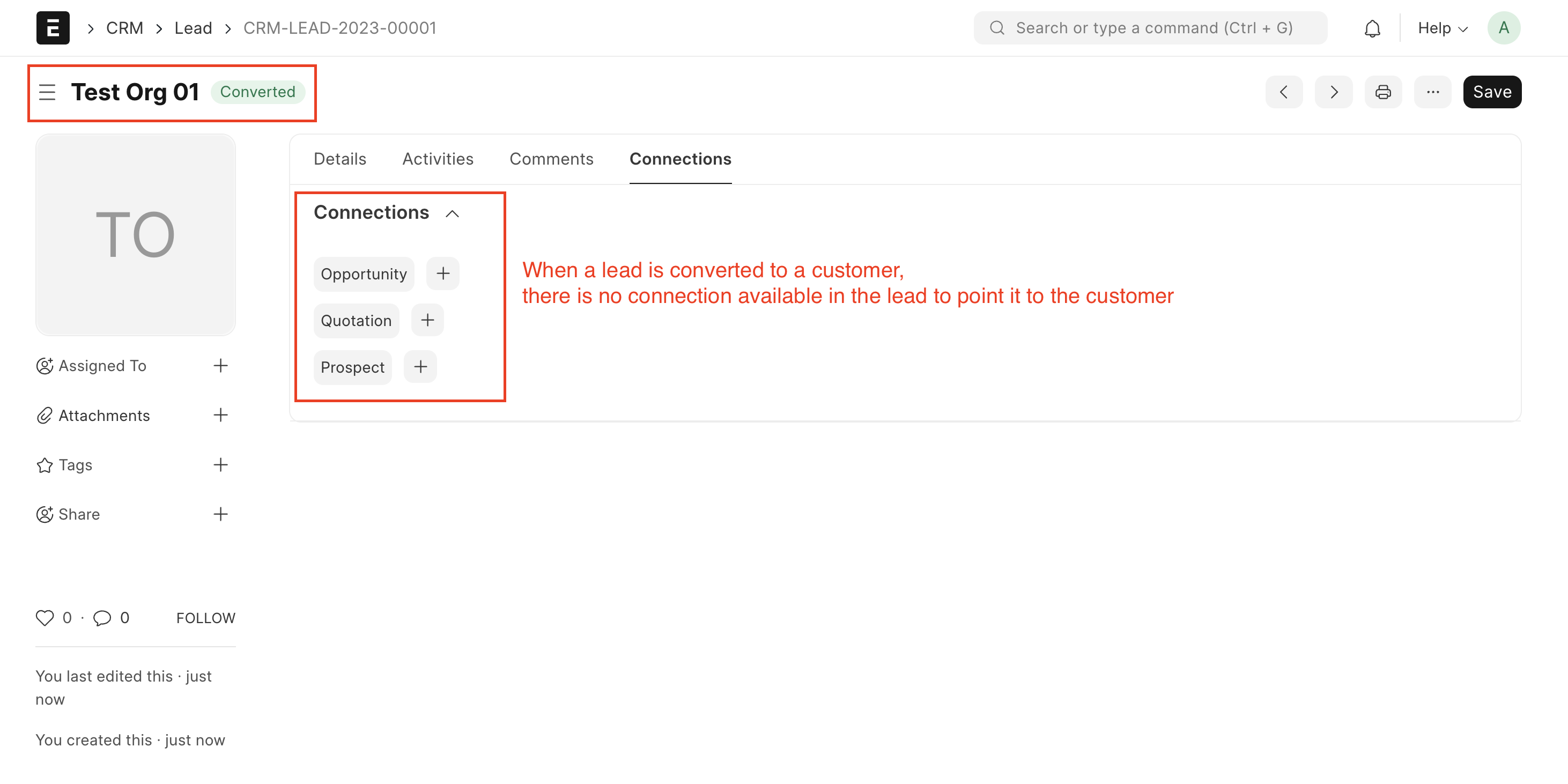Open the notification bell

click(1373, 27)
